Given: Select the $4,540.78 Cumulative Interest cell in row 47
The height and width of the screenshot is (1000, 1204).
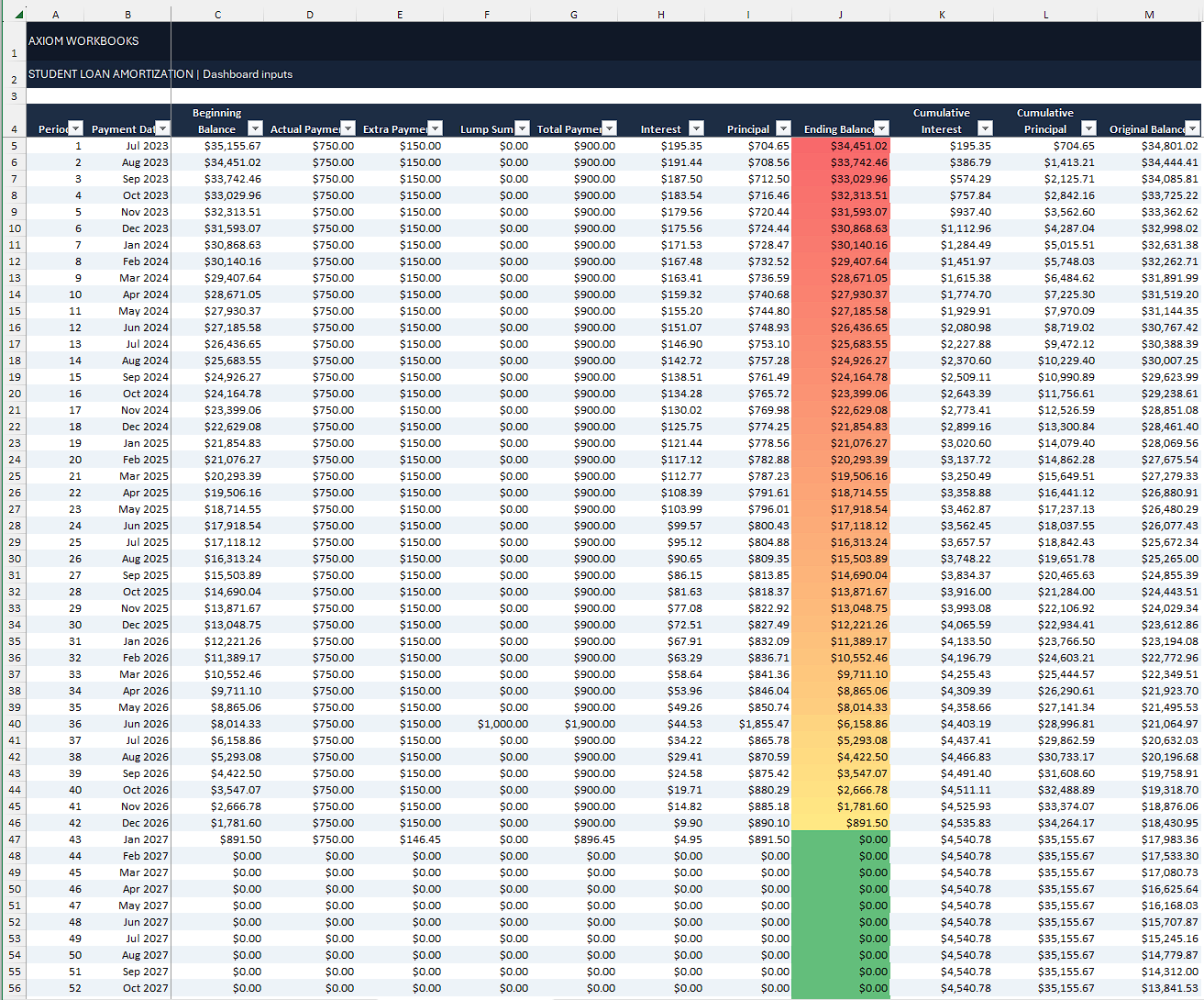Looking at the screenshot, I should coord(942,839).
